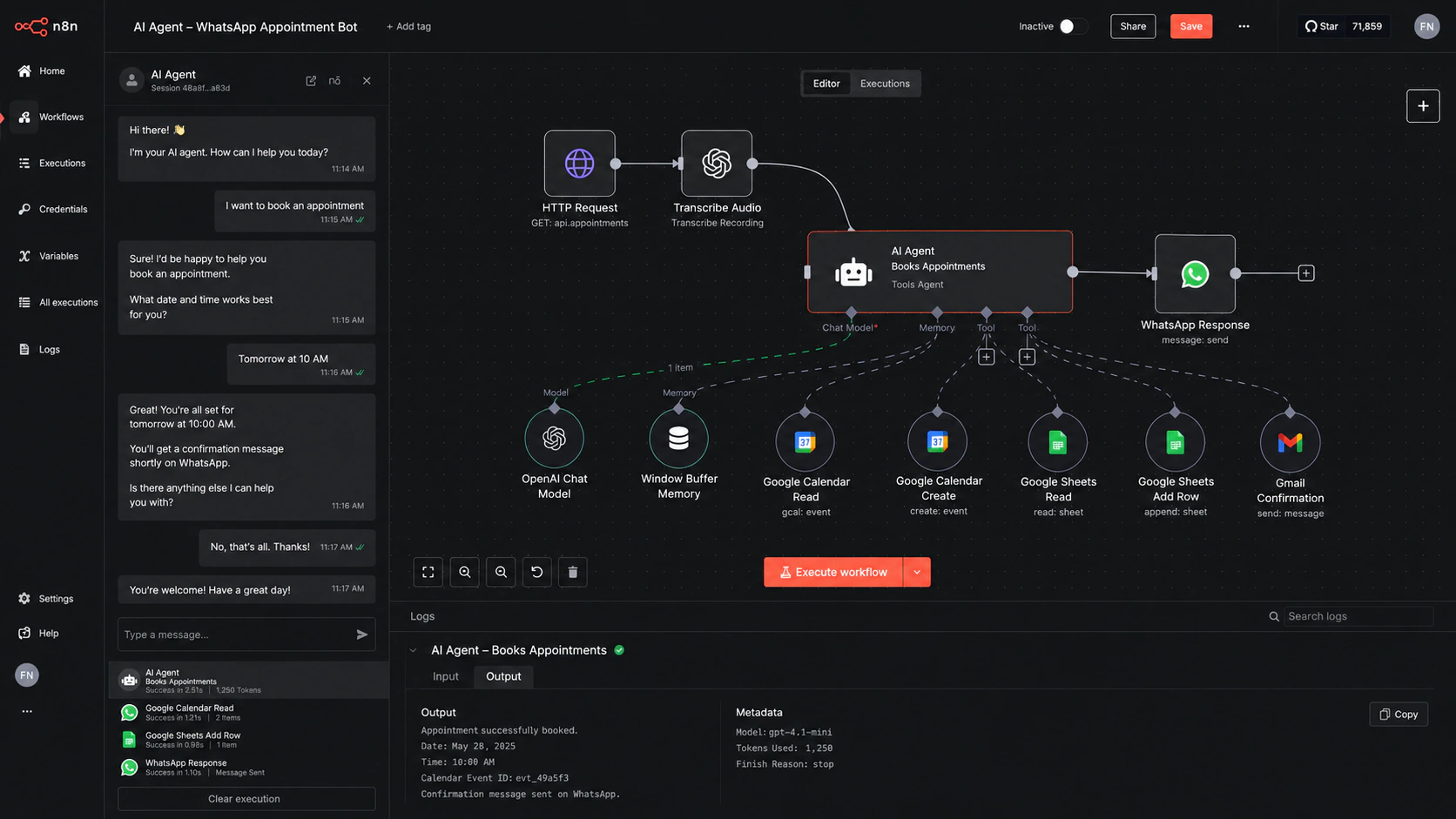The width and height of the screenshot is (1456, 819).
Task: Select the AI Agent robot node
Action: tap(940, 272)
